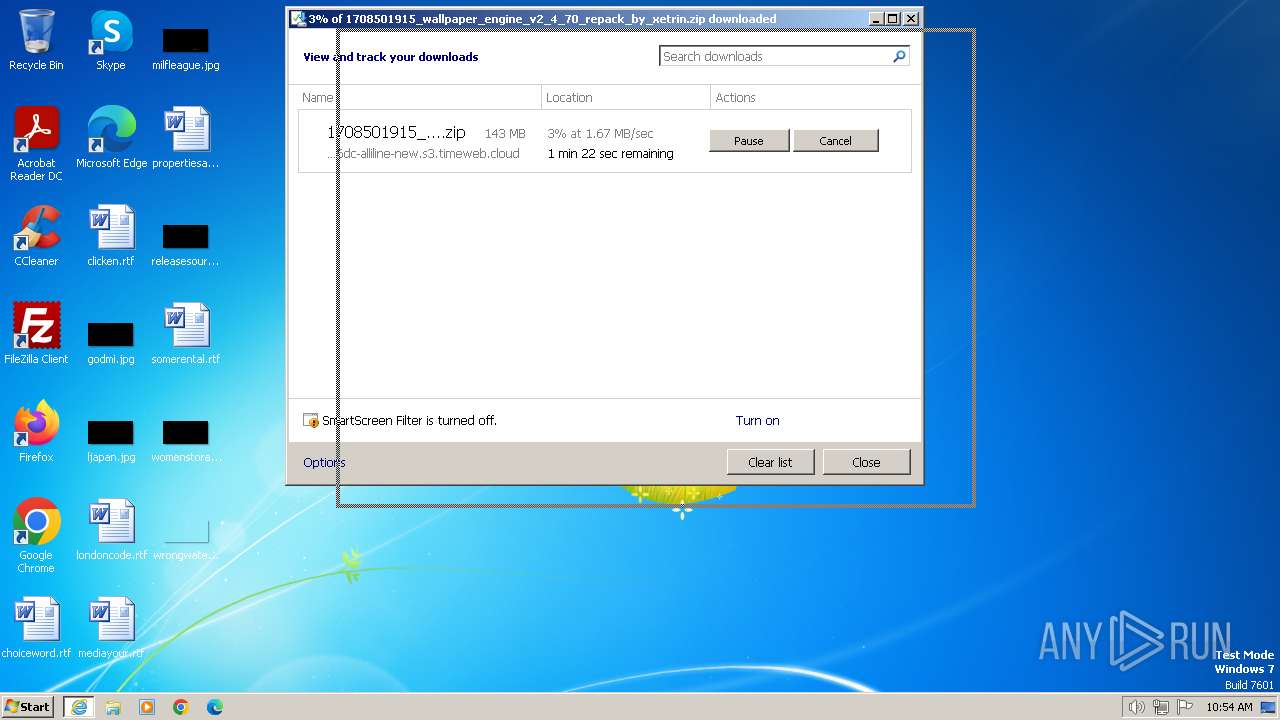The image size is (1280, 720).
Task: Select somerental.rtf desktop file
Action: [186, 334]
